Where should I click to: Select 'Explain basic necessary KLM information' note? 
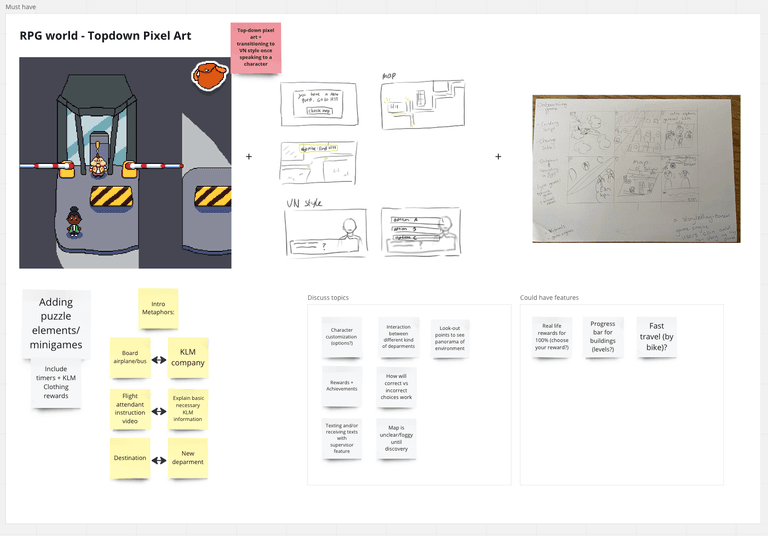[x=188, y=409]
